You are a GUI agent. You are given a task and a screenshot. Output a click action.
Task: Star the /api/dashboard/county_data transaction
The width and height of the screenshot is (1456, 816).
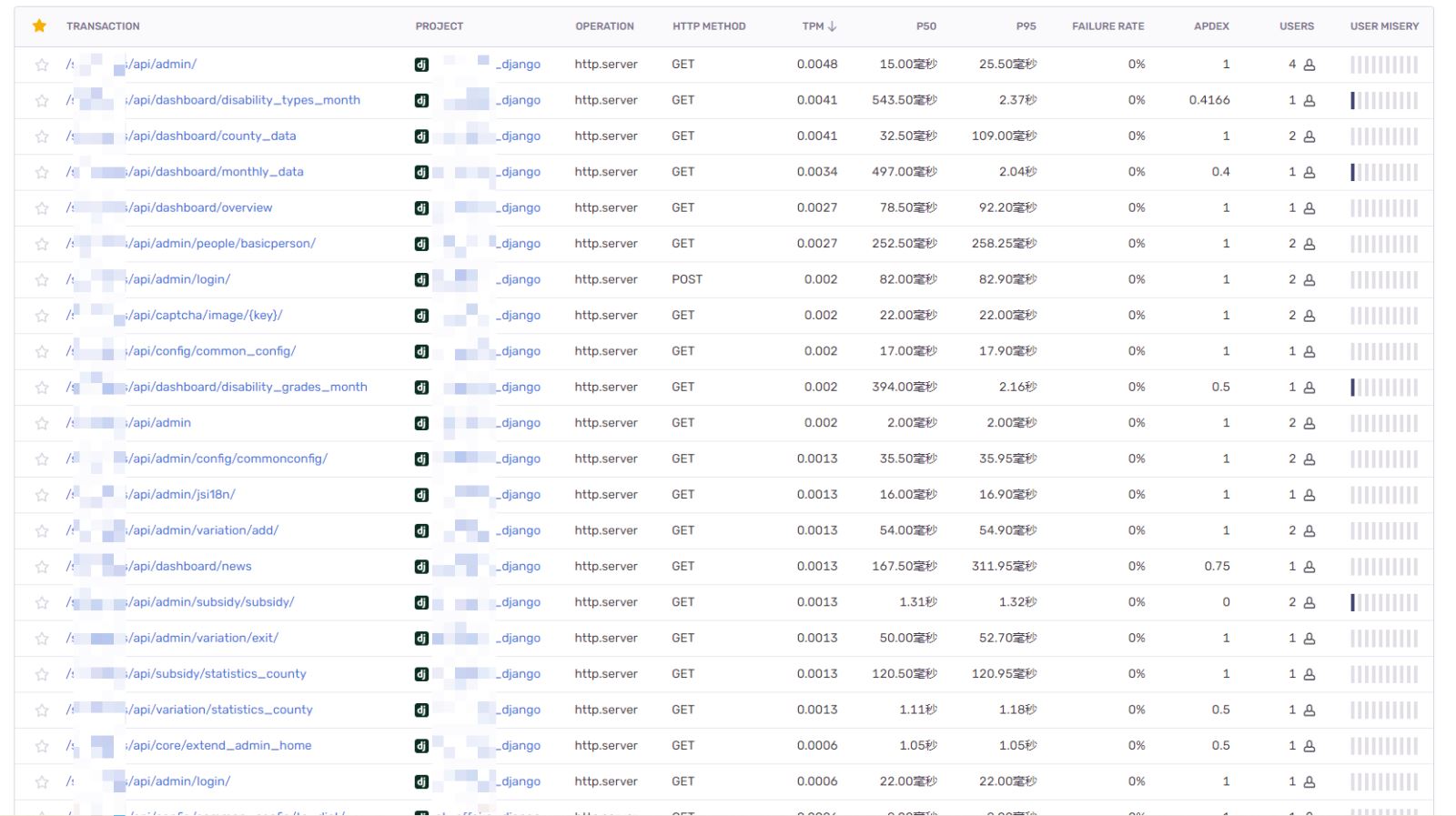pyautogui.click(x=42, y=136)
